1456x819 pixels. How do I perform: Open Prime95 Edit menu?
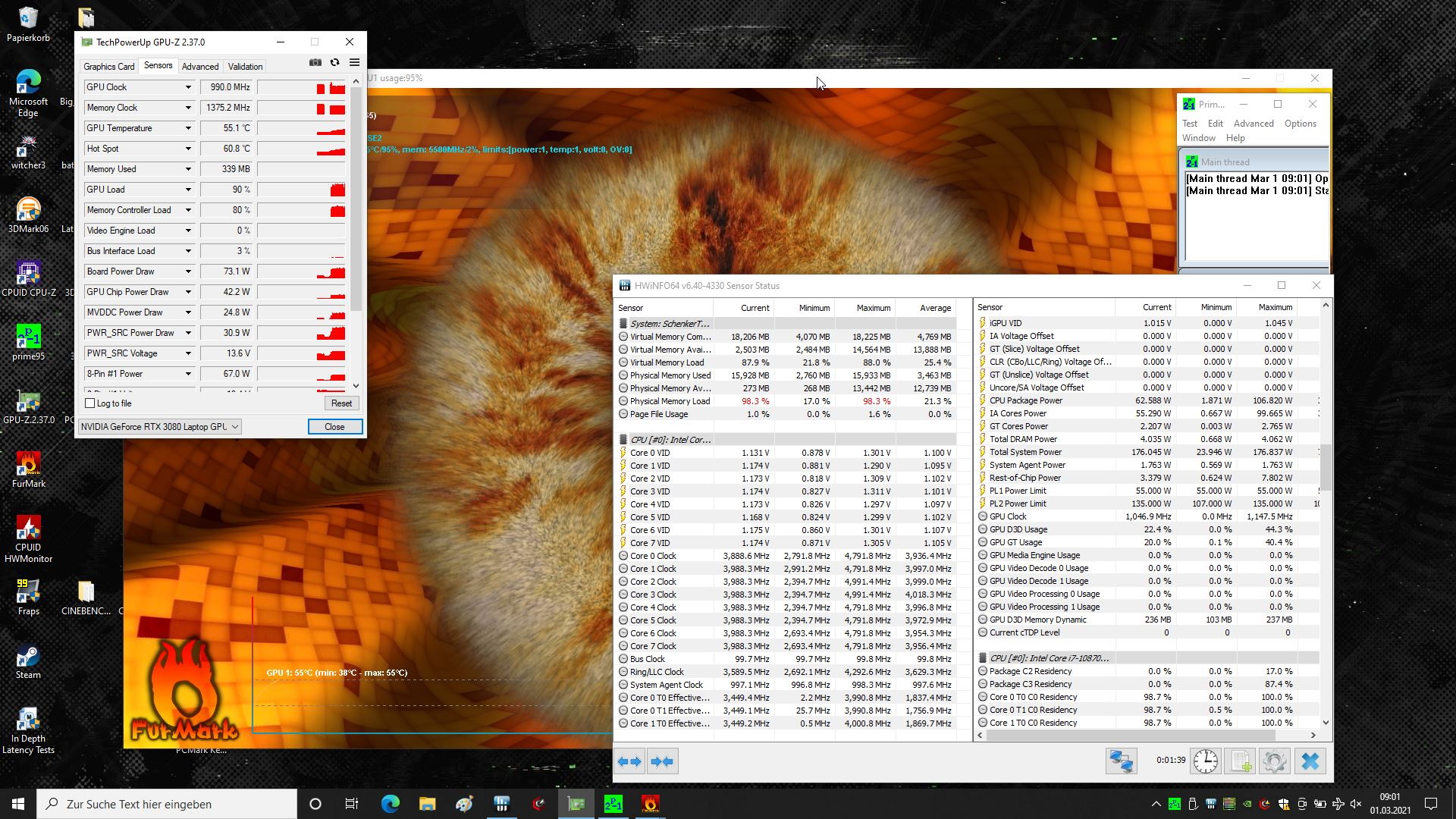pyautogui.click(x=1215, y=124)
